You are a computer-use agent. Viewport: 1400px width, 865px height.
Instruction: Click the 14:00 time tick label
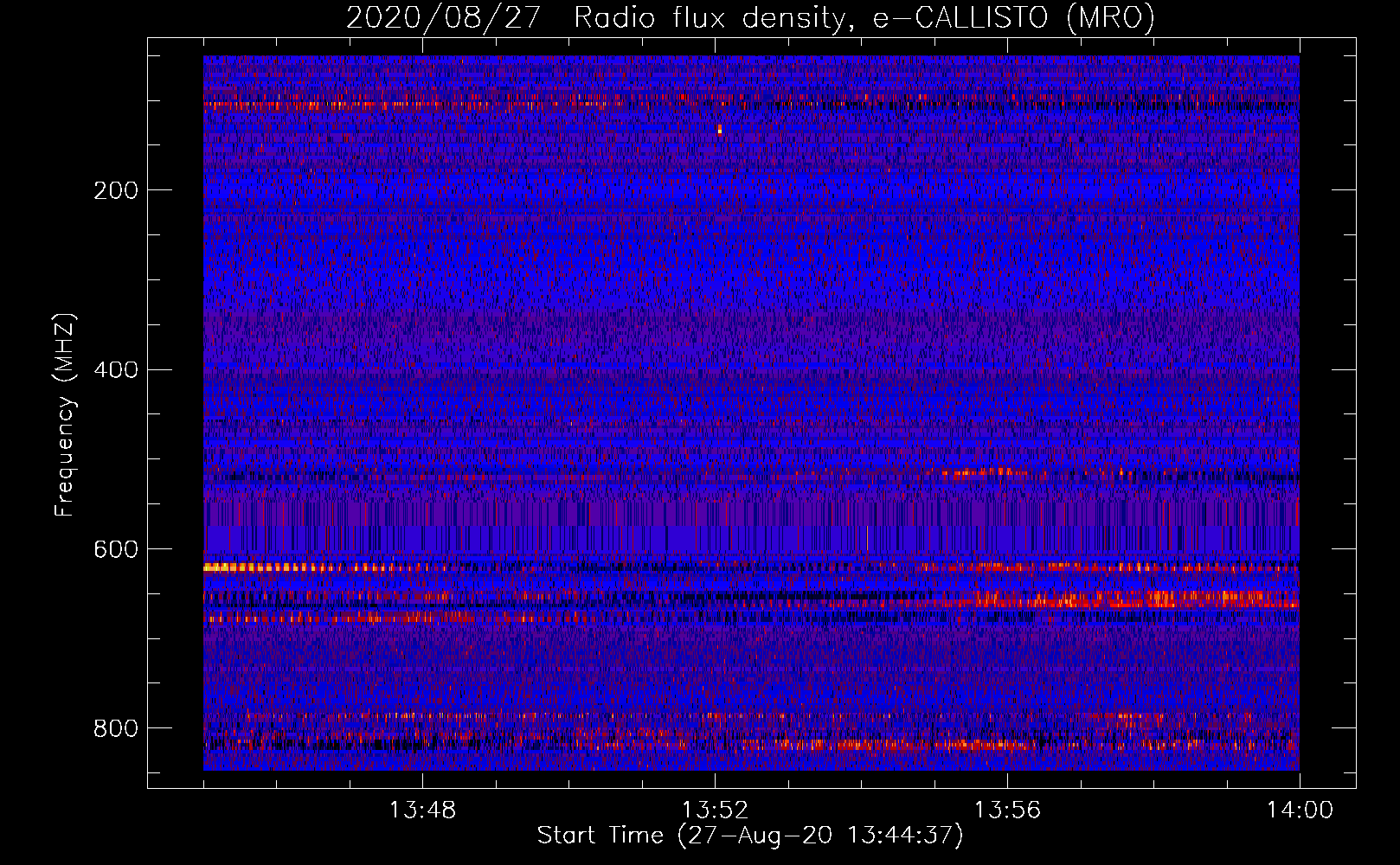tap(1300, 811)
